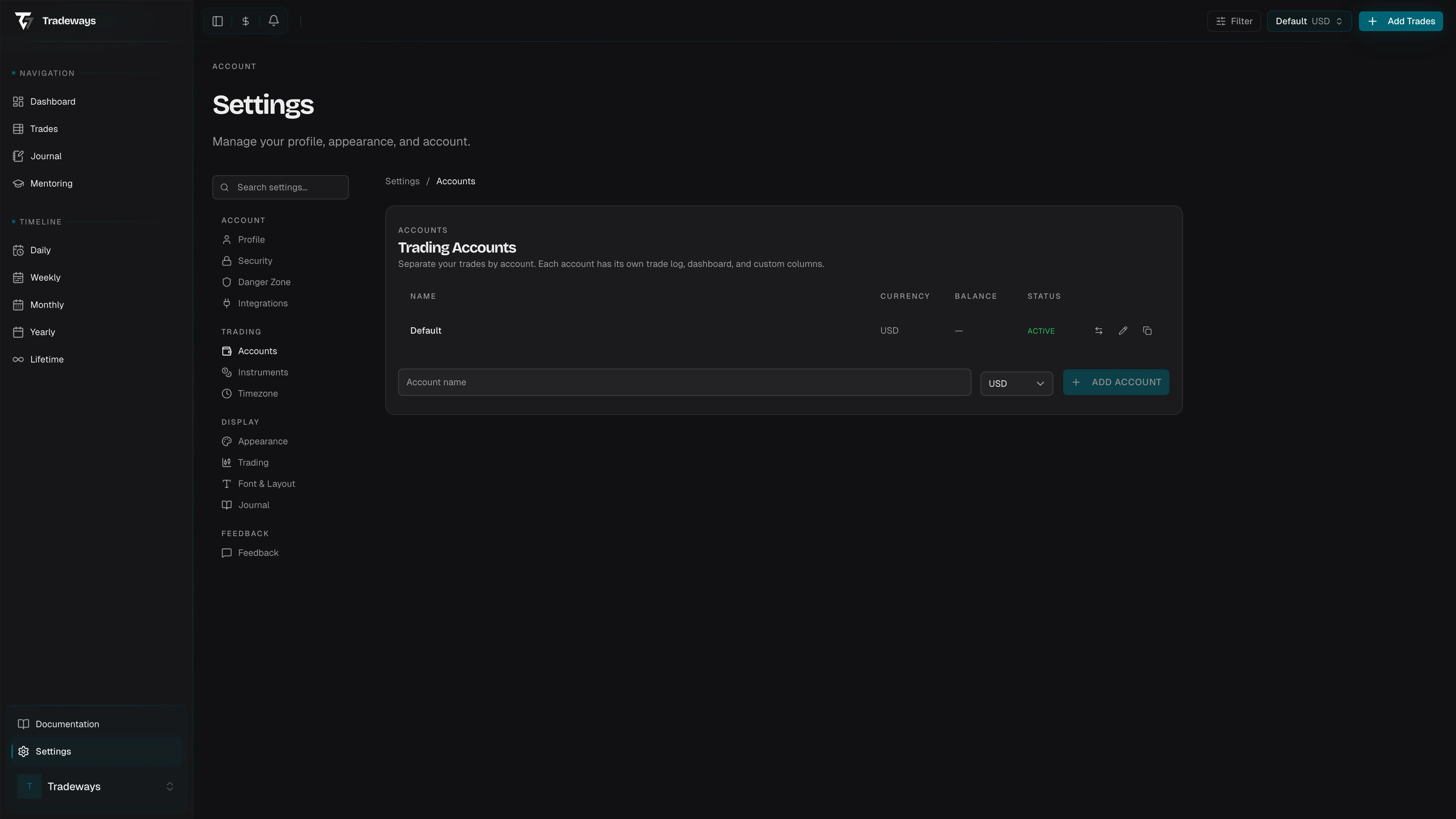Viewport: 1456px width, 819px height.
Task: Open notifications via the bell icon
Action: (x=273, y=21)
